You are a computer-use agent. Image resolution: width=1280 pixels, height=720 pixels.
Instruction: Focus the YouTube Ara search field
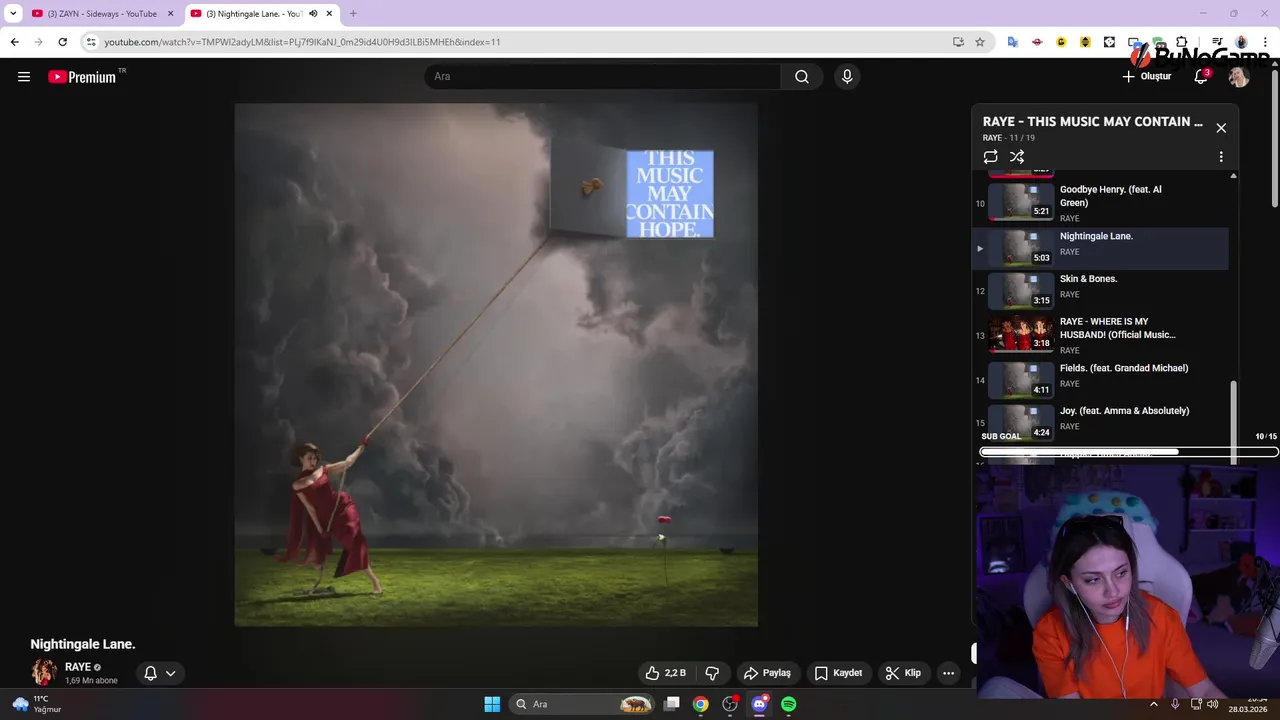click(x=603, y=77)
